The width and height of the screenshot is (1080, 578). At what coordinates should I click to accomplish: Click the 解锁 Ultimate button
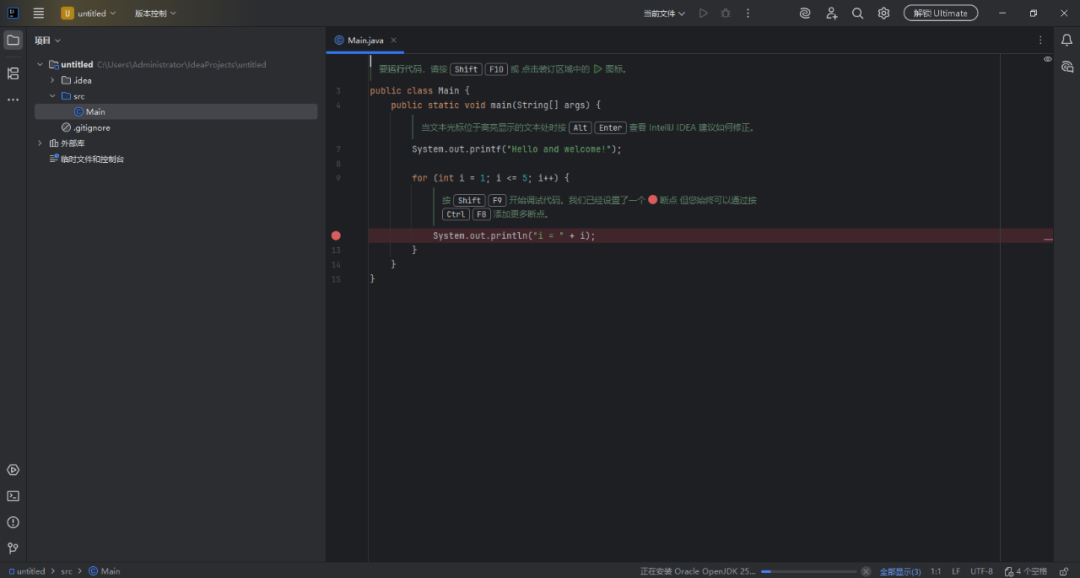click(x=940, y=13)
